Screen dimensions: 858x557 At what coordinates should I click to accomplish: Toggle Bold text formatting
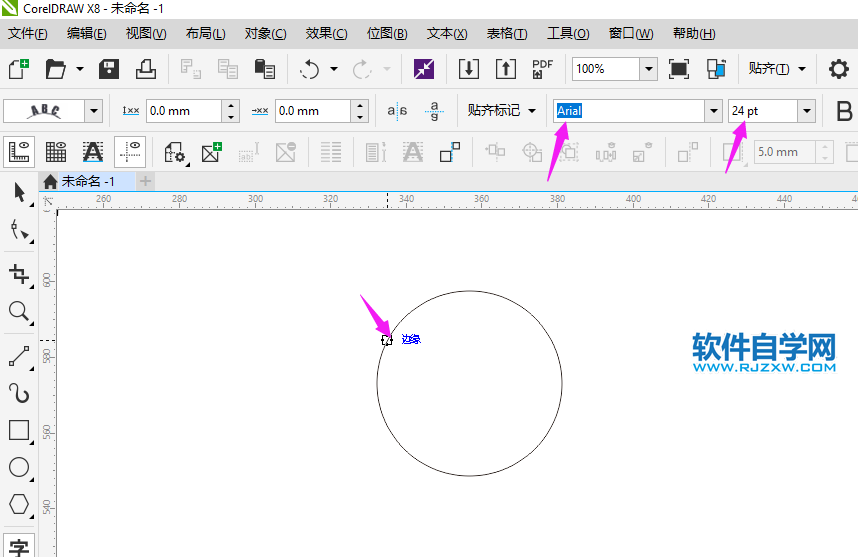pos(843,111)
